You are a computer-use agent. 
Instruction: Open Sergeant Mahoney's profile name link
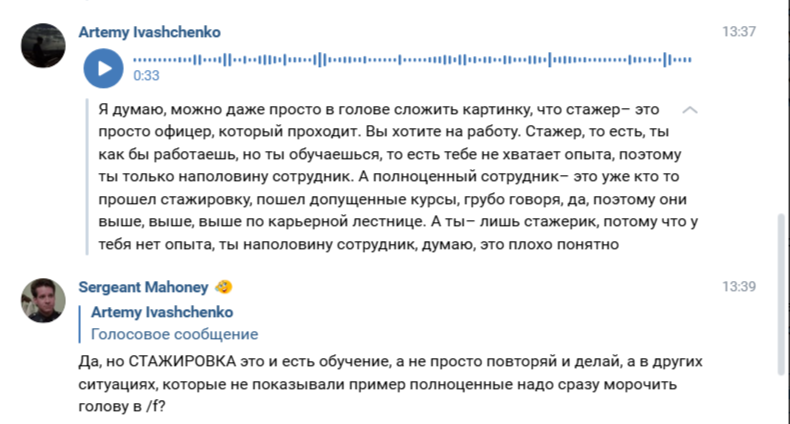[x=143, y=287]
